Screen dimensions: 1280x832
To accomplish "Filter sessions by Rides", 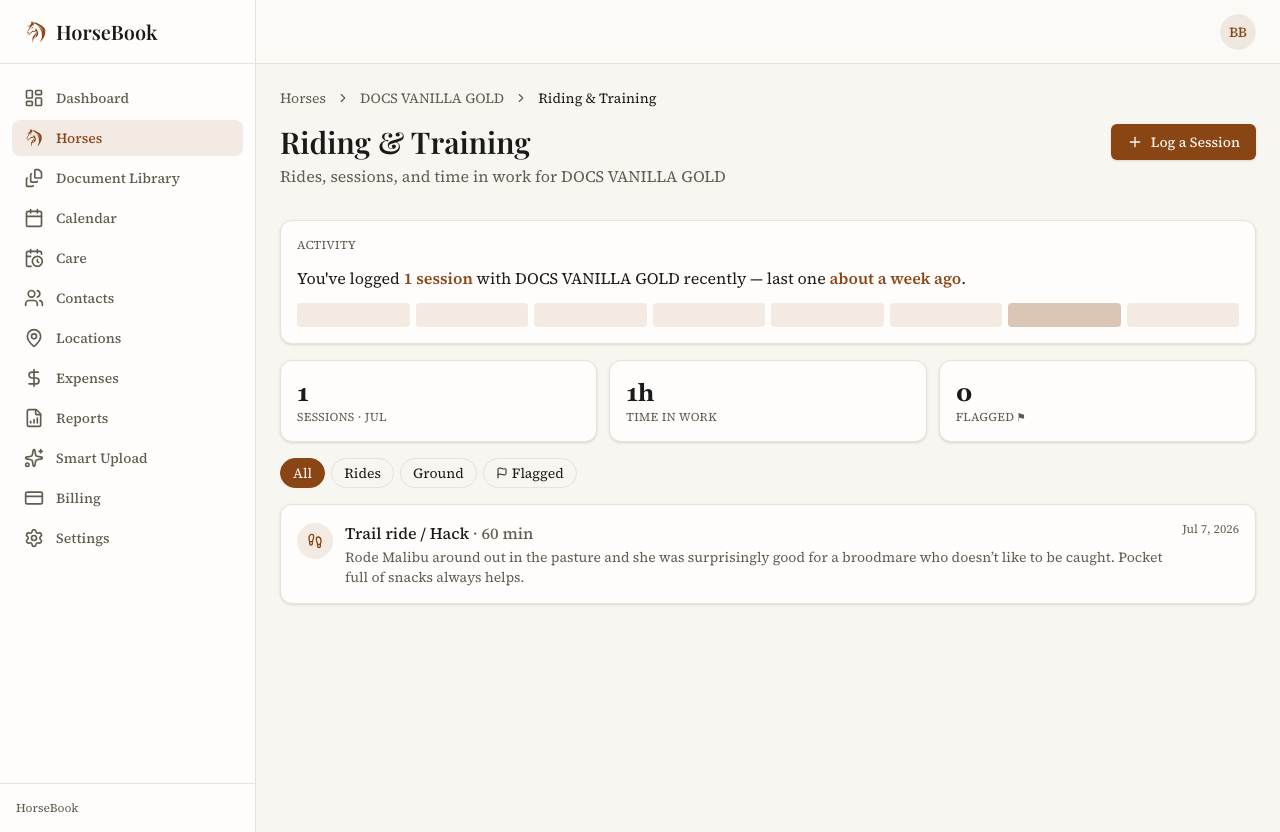I will [x=362, y=473].
